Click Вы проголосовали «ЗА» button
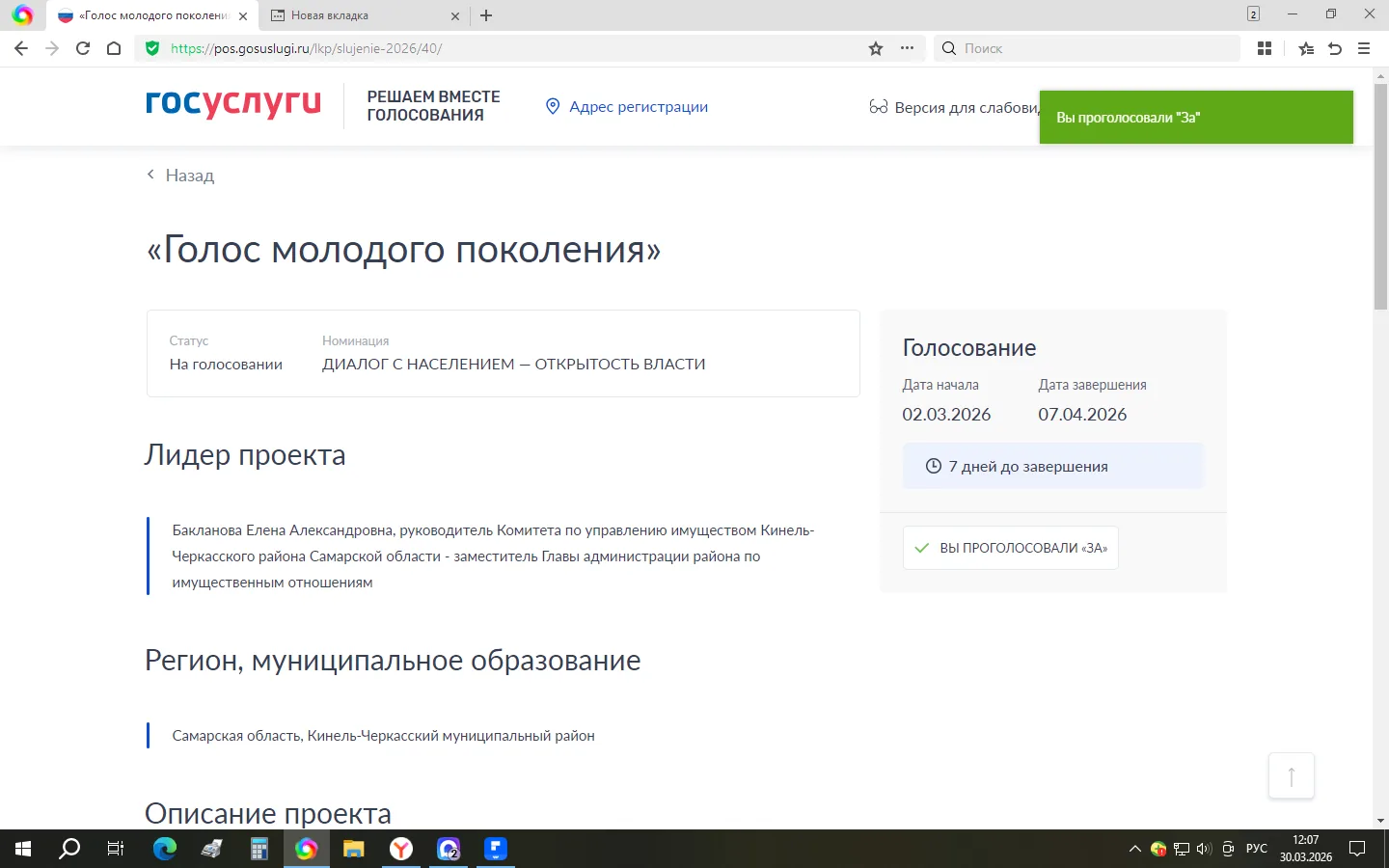Viewport: 1389px width, 868px height. point(1011,548)
